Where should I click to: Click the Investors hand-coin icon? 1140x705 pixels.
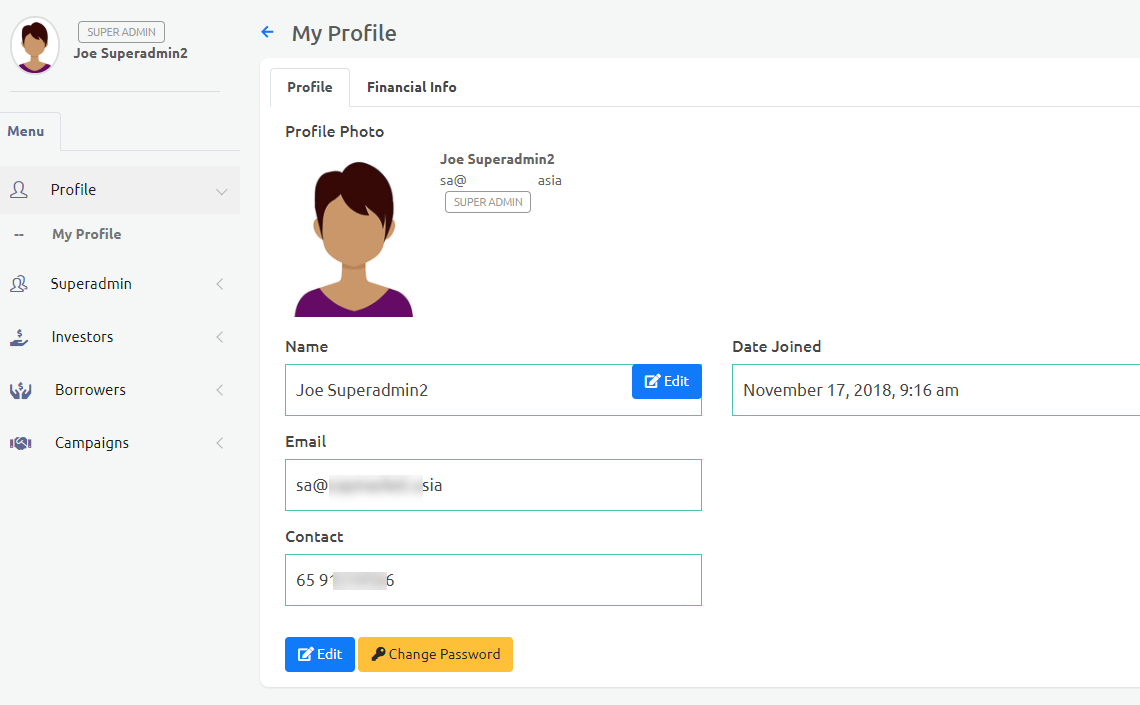19,337
